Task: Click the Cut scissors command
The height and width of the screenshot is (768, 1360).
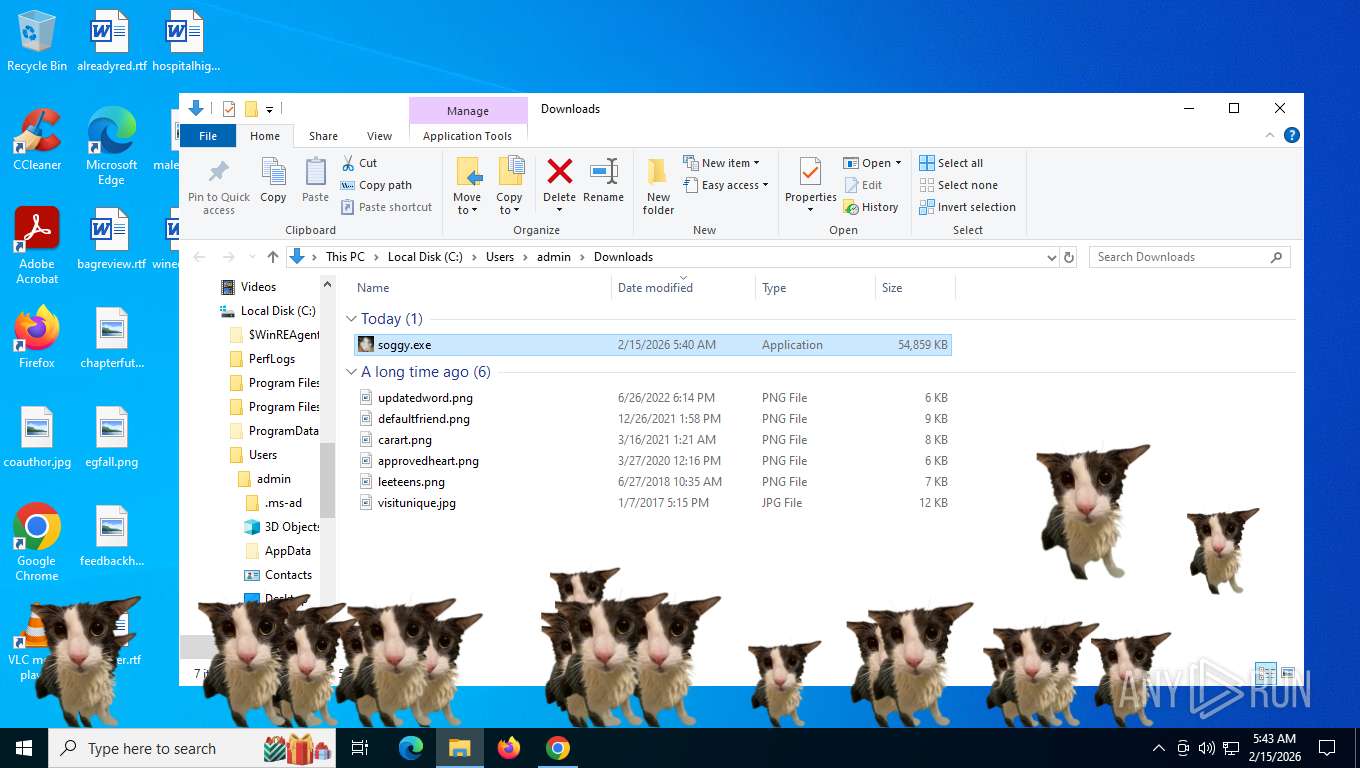Action: click(359, 163)
